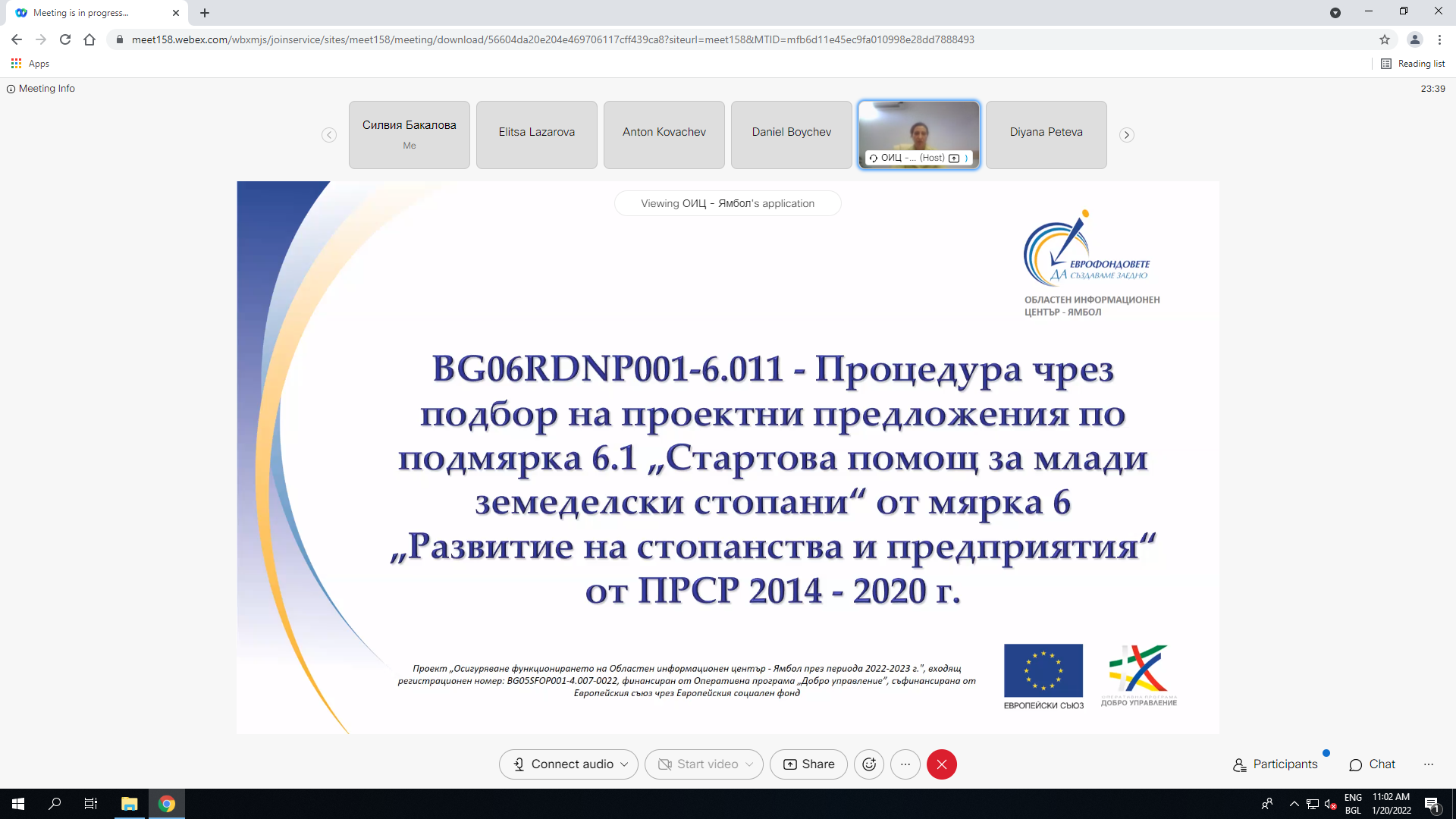Select Anton Kovachev participant tile
This screenshot has height=819, width=1456.
664,135
